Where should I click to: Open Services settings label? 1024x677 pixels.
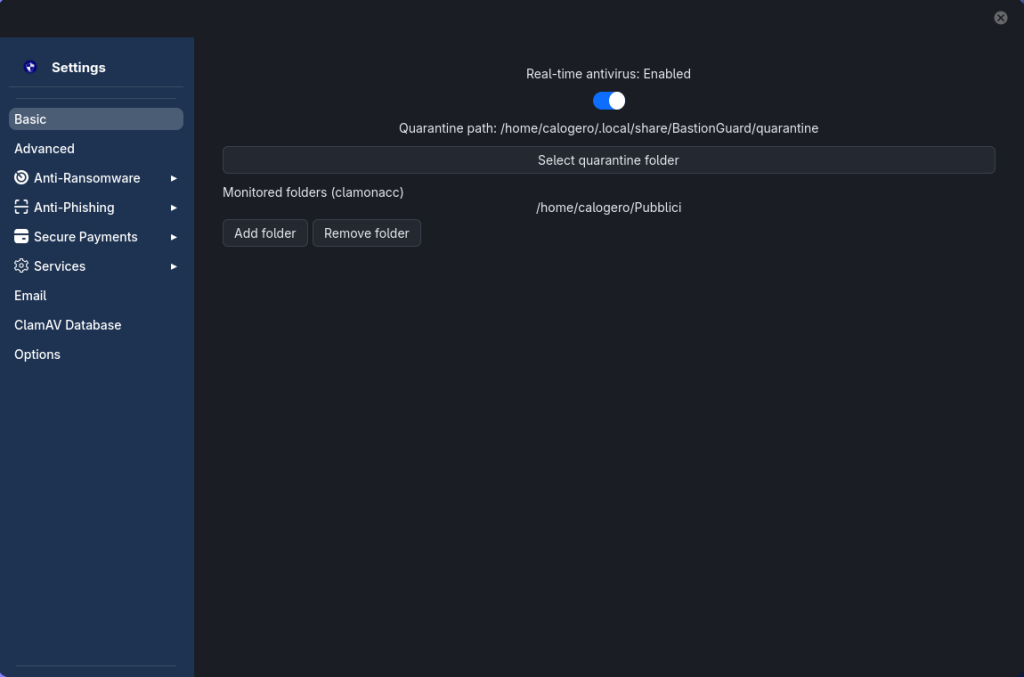click(59, 266)
